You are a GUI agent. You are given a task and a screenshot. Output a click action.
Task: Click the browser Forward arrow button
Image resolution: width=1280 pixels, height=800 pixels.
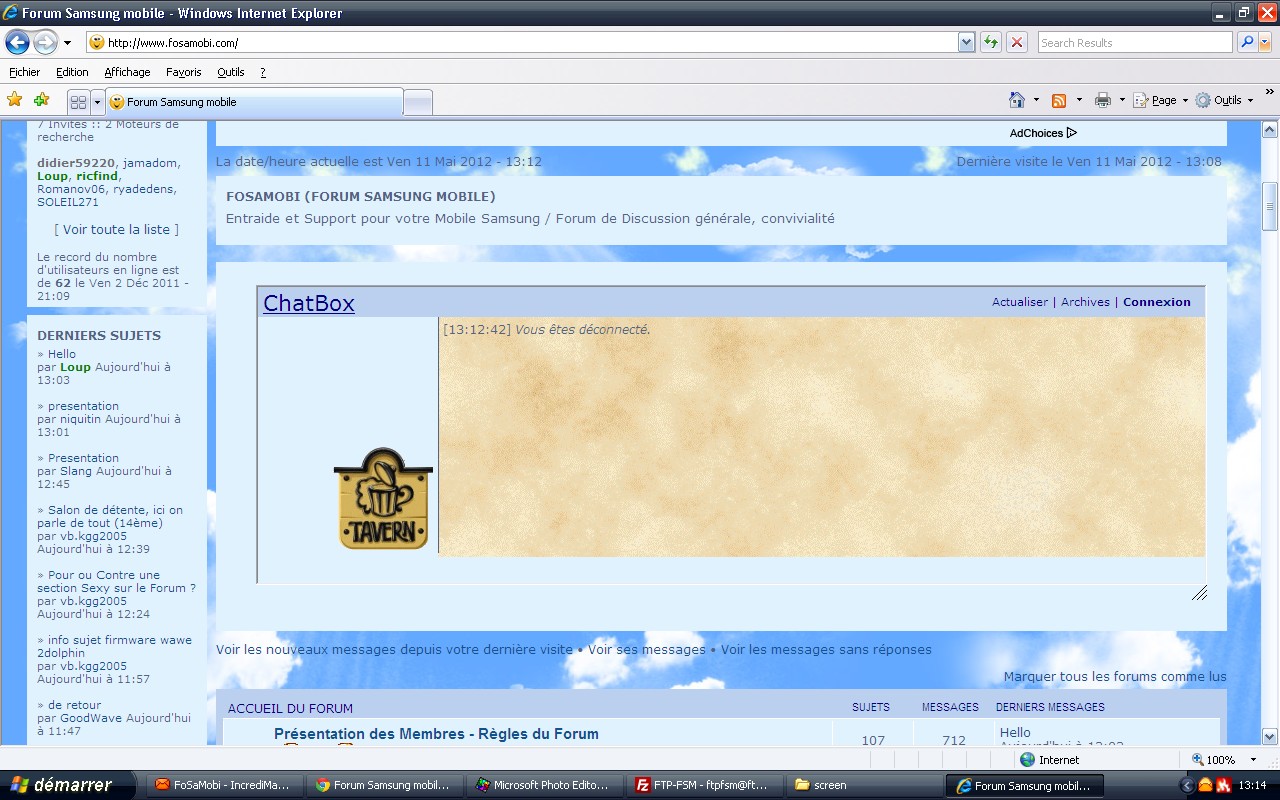point(46,42)
